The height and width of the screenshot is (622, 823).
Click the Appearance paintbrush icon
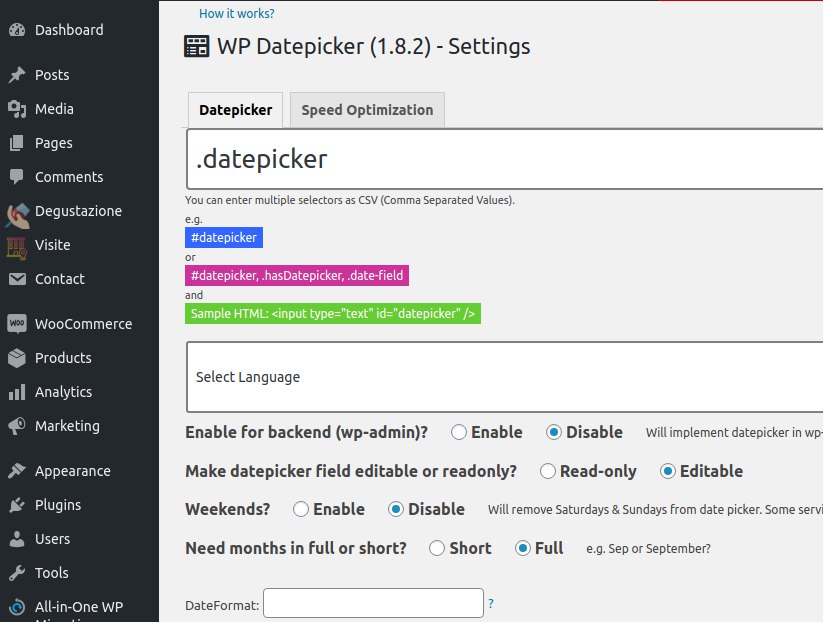[x=16, y=471]
